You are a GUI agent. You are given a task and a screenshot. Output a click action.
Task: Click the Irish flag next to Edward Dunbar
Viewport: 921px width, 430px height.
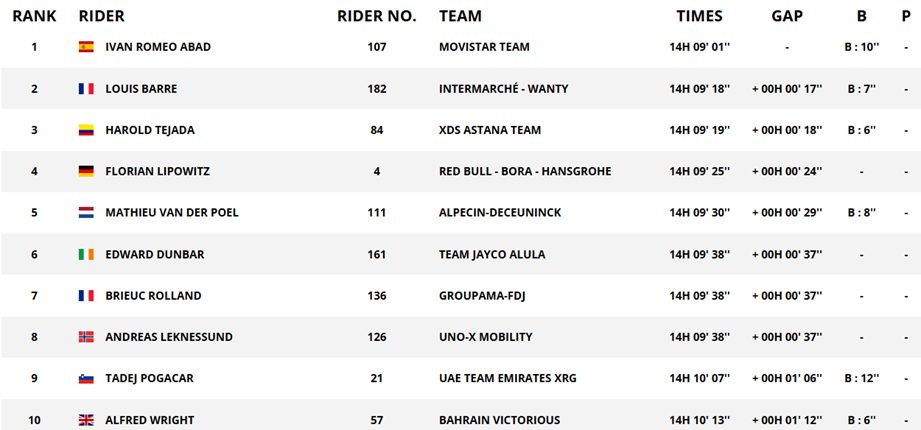coord(86,254)
